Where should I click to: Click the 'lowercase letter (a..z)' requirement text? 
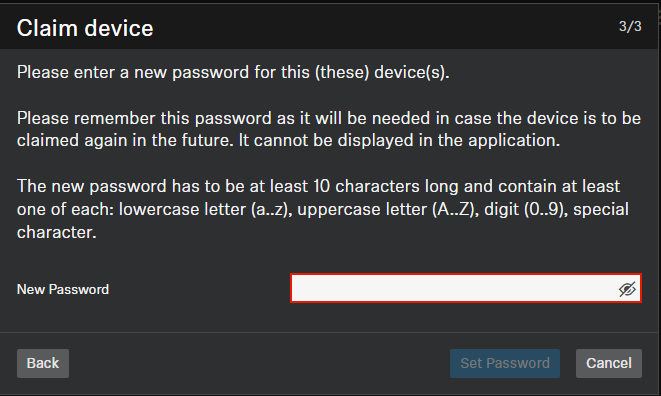[206, 209]
